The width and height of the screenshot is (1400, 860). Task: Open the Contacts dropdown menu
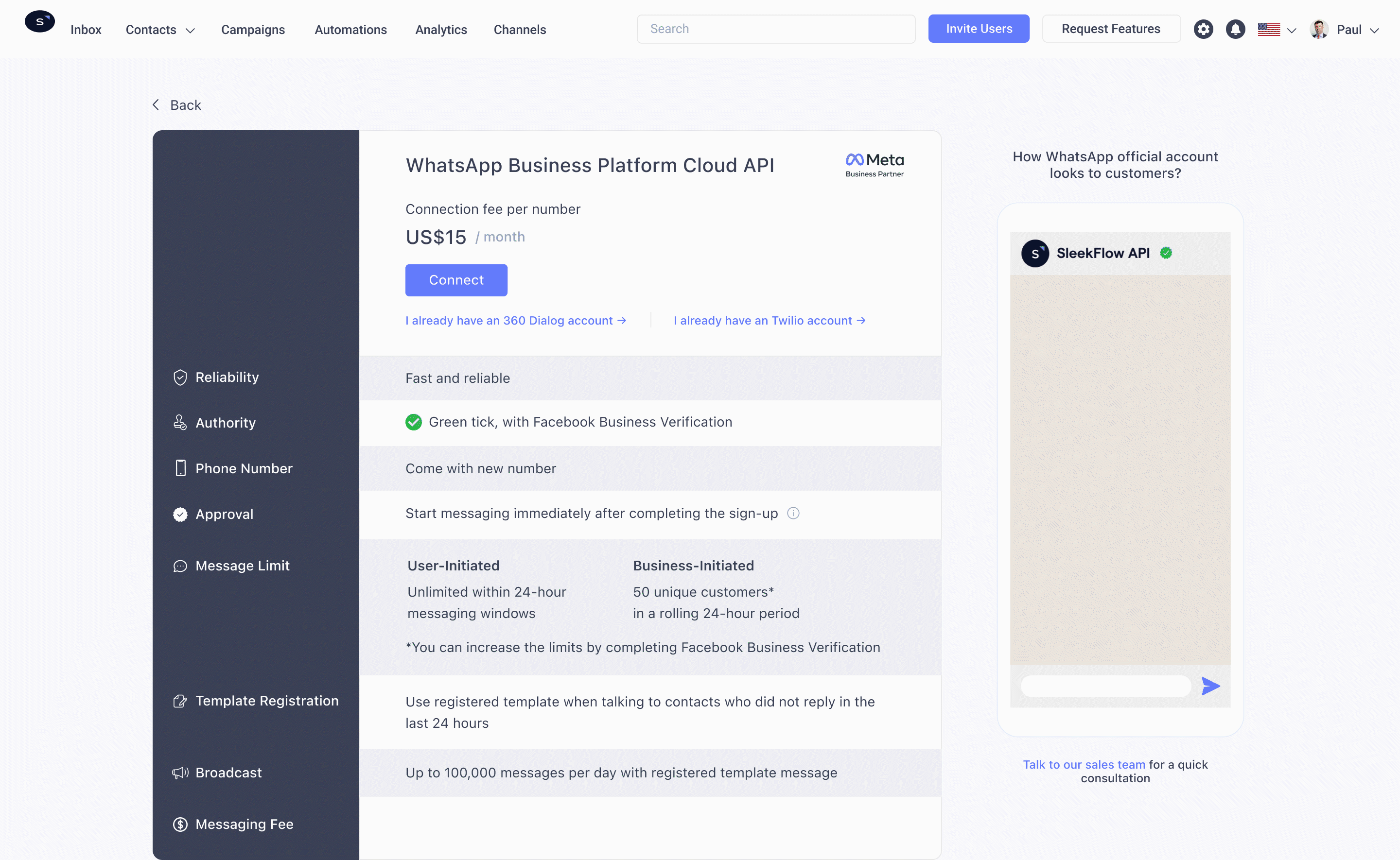(x=160, y=29)
